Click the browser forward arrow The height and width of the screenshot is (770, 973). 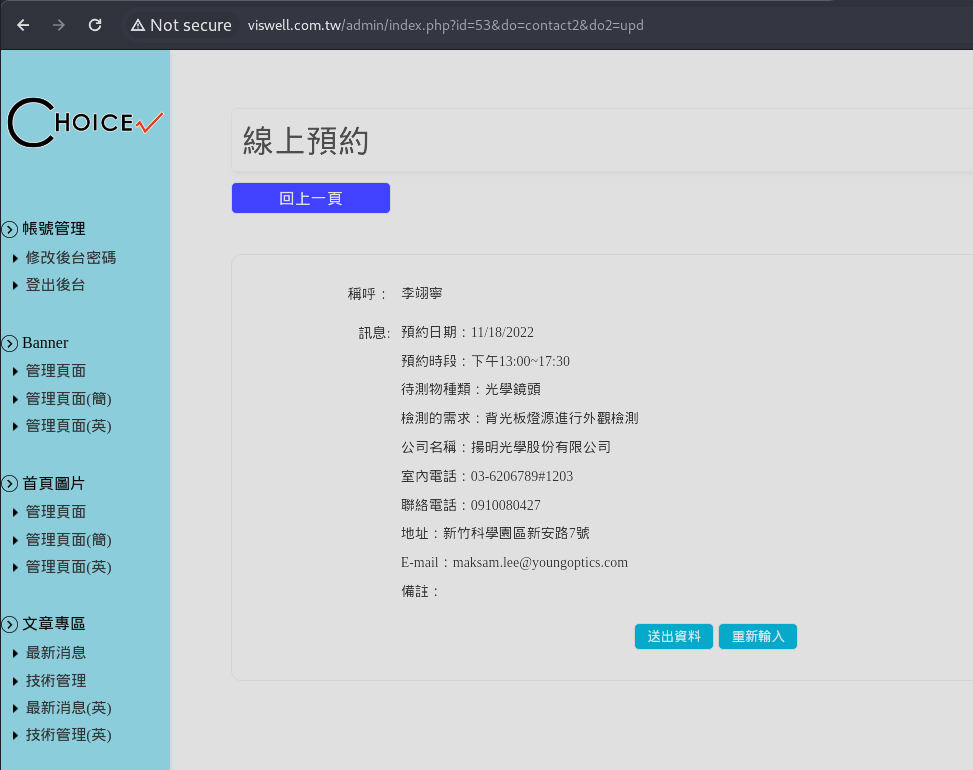pyautogui.click(x=59, y=25)
